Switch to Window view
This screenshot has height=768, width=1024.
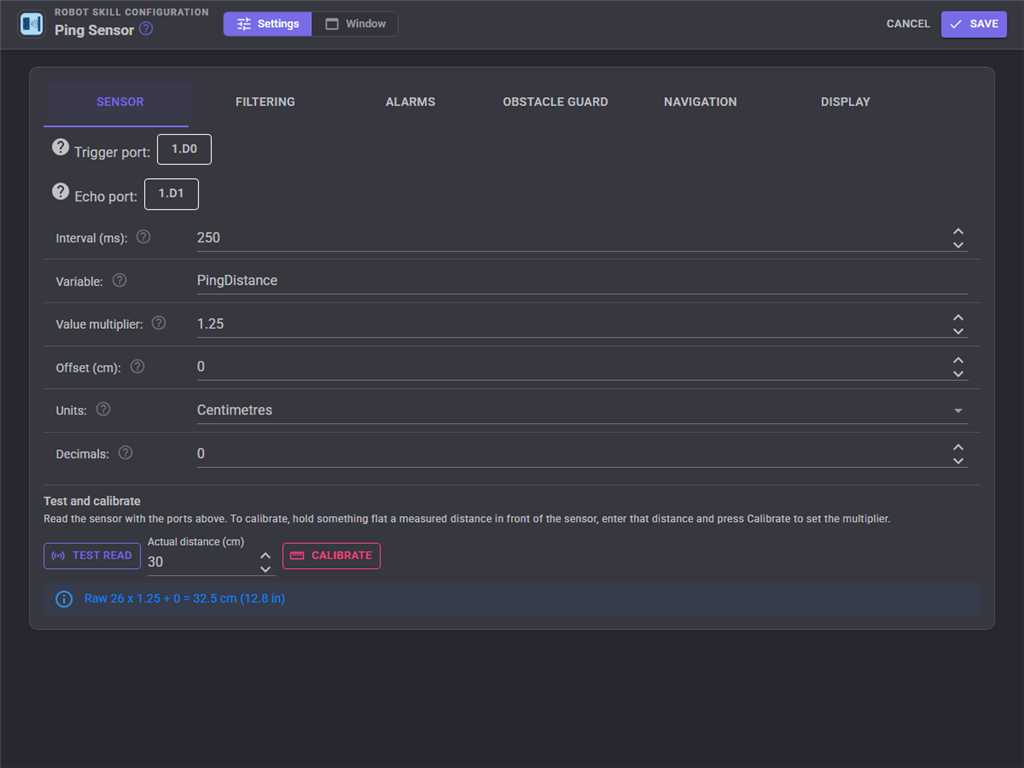pyautogui.click(x=355, y=24)
